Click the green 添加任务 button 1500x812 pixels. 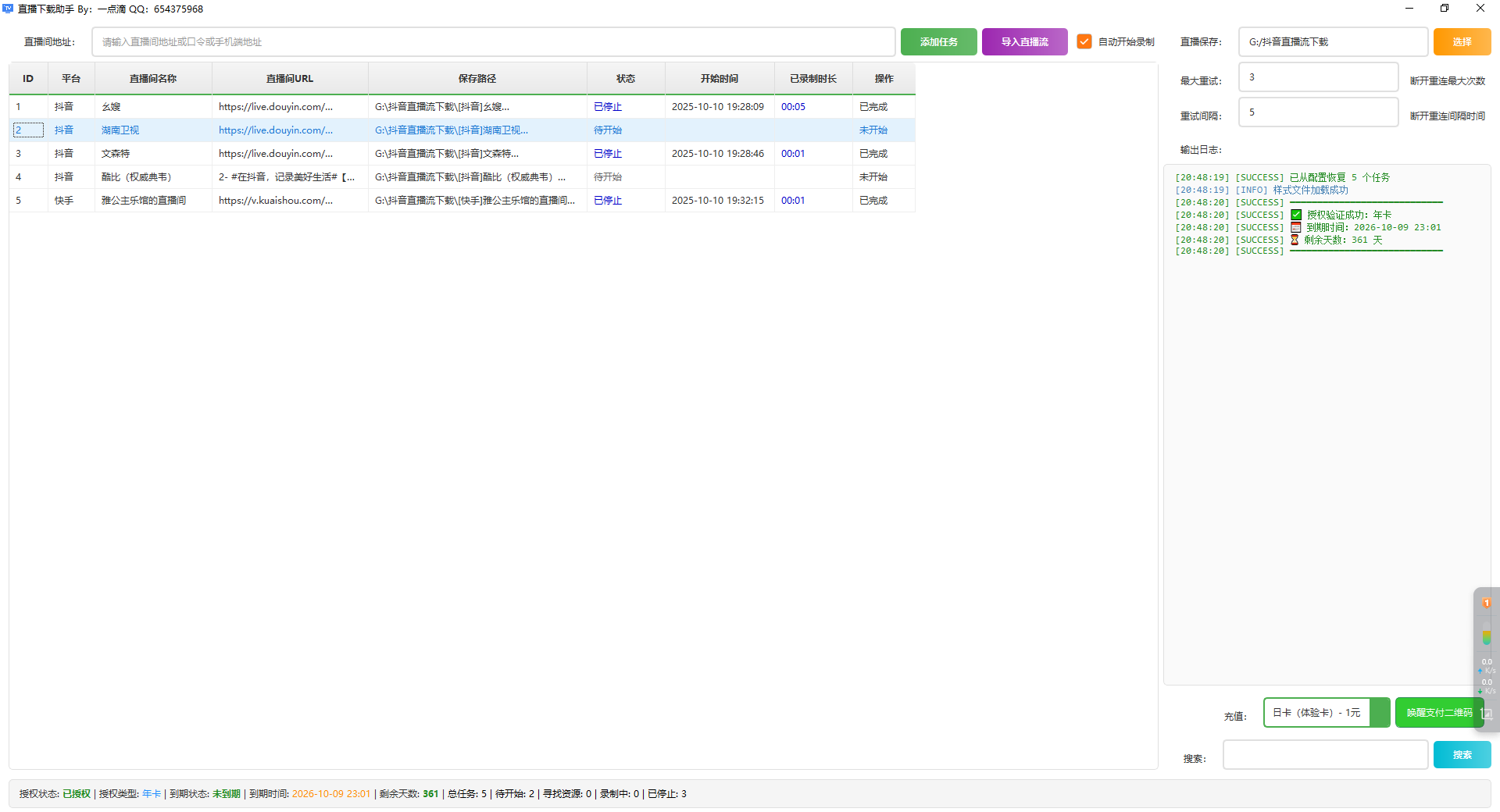point(938,41)
